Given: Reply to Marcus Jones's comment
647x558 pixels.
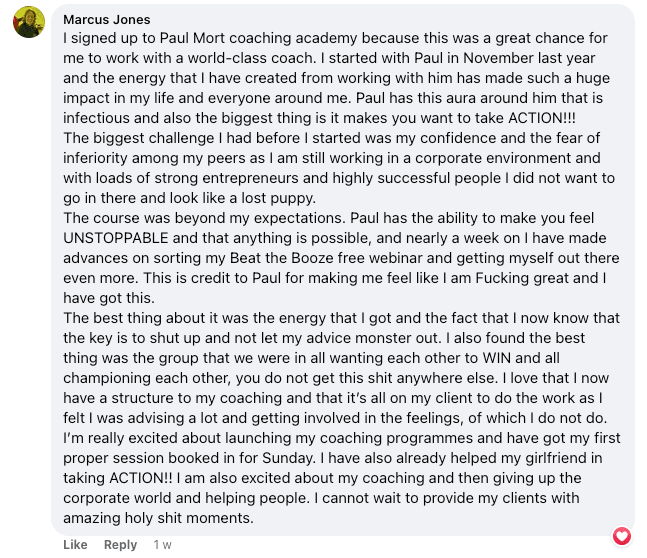Looking at the screenshot, I should pyautogui.click(x=120, y=545).
